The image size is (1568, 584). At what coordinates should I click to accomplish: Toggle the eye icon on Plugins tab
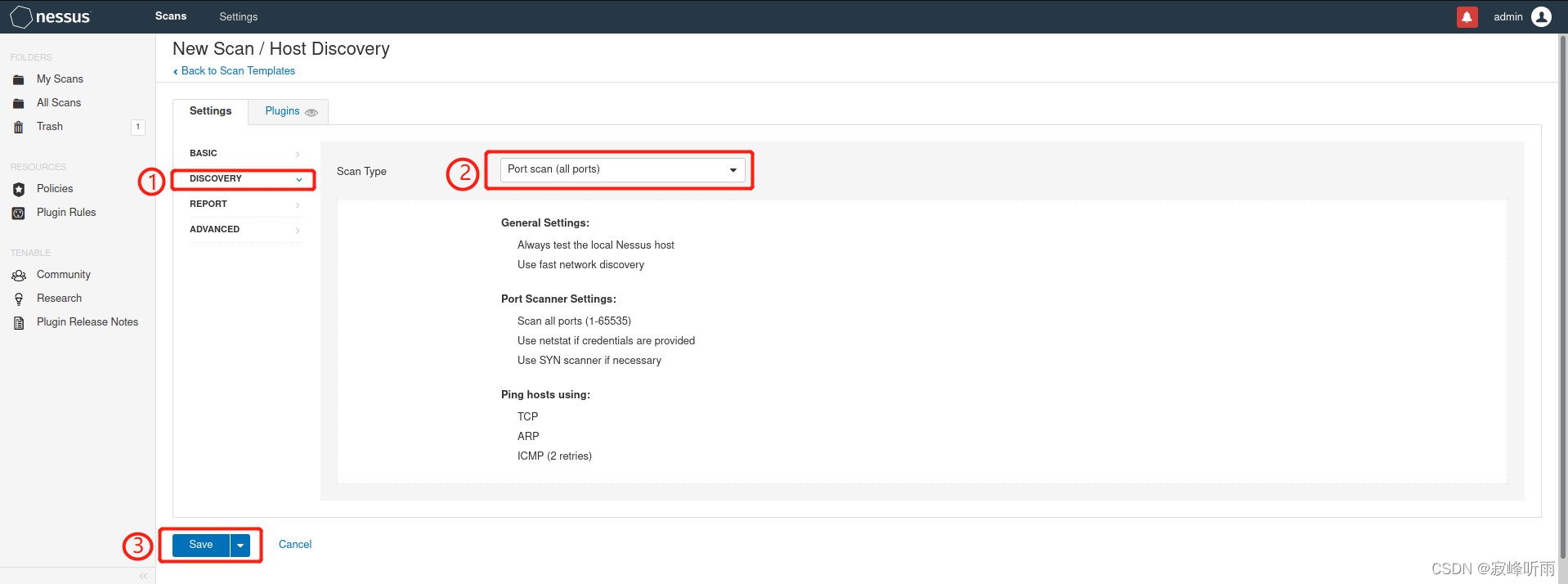[311, 113]
